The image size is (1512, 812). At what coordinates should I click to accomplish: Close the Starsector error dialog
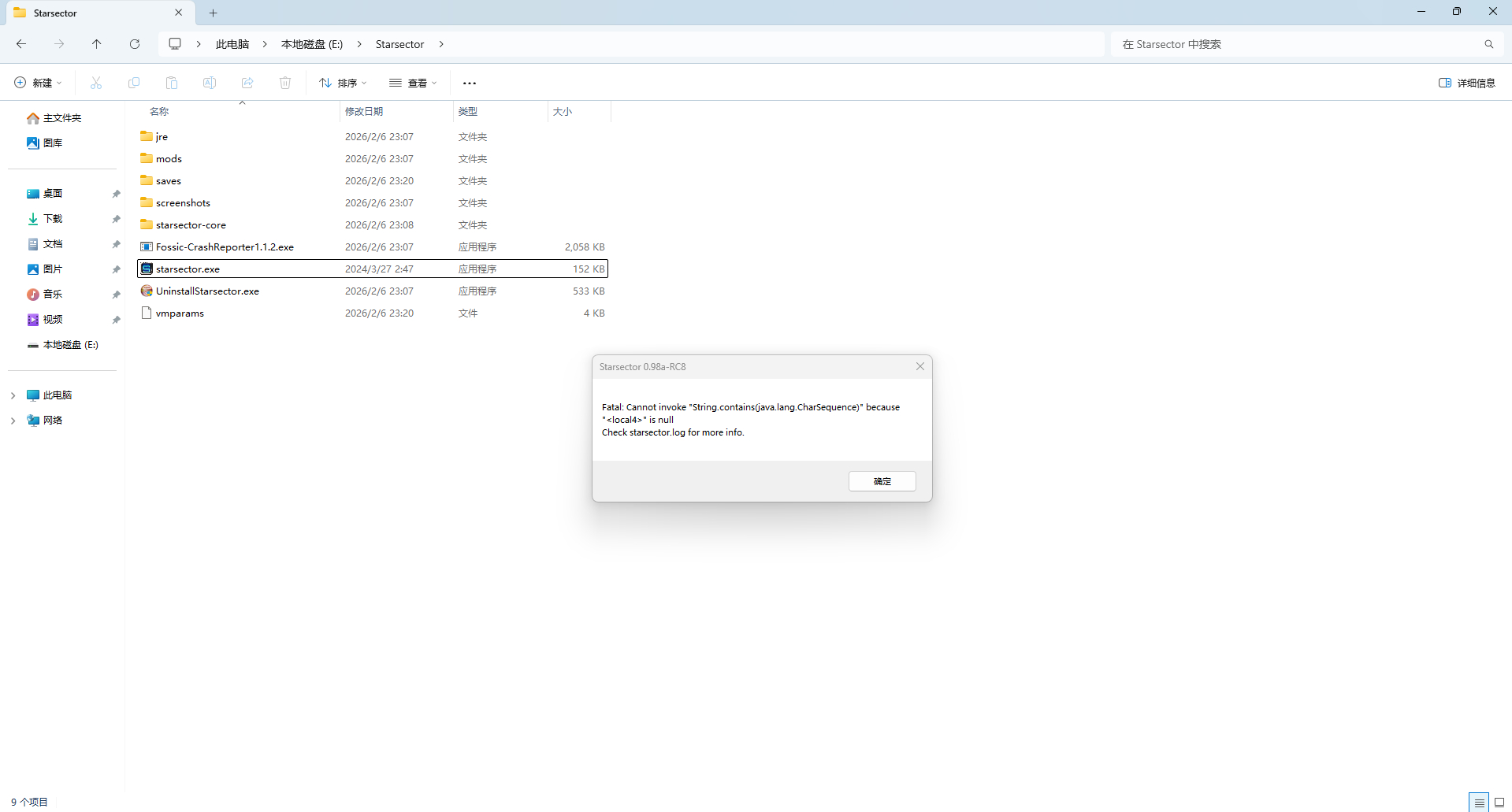coord(919,366)
